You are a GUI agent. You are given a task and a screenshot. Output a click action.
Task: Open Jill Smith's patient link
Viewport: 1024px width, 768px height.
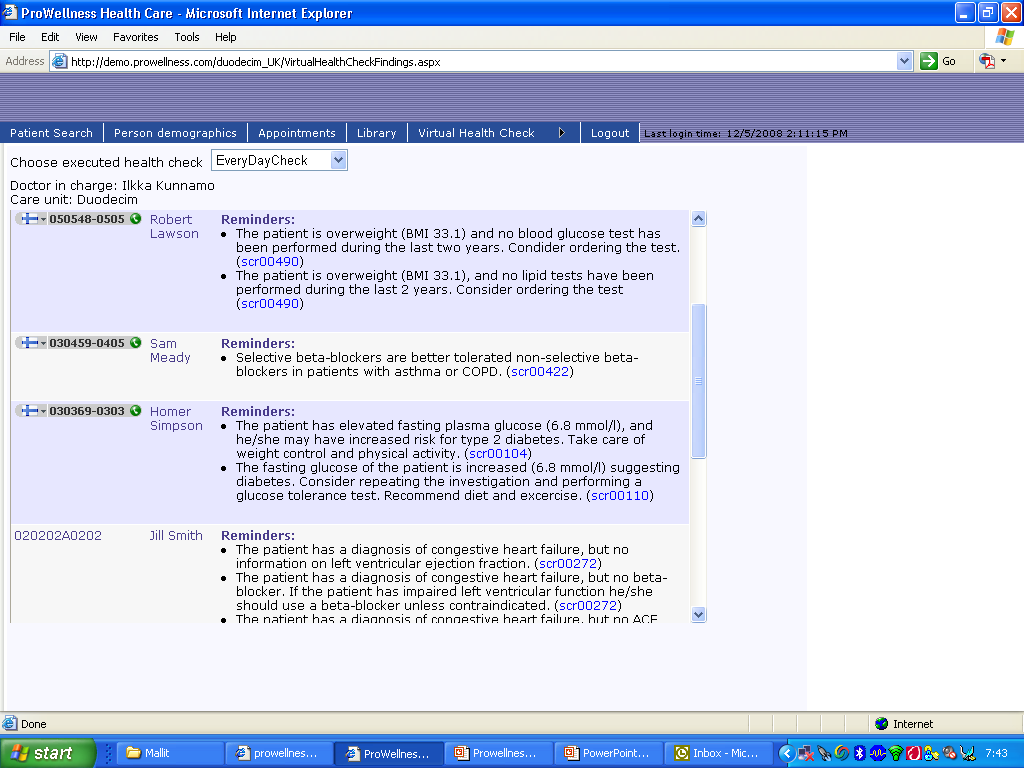[176, 536]
